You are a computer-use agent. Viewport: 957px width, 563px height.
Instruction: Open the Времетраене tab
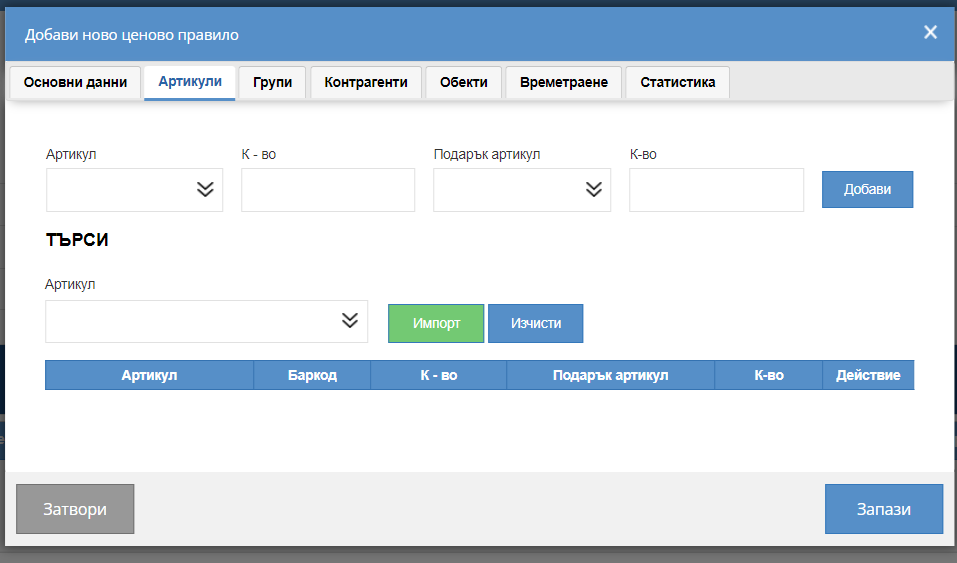tap(564, 82)
